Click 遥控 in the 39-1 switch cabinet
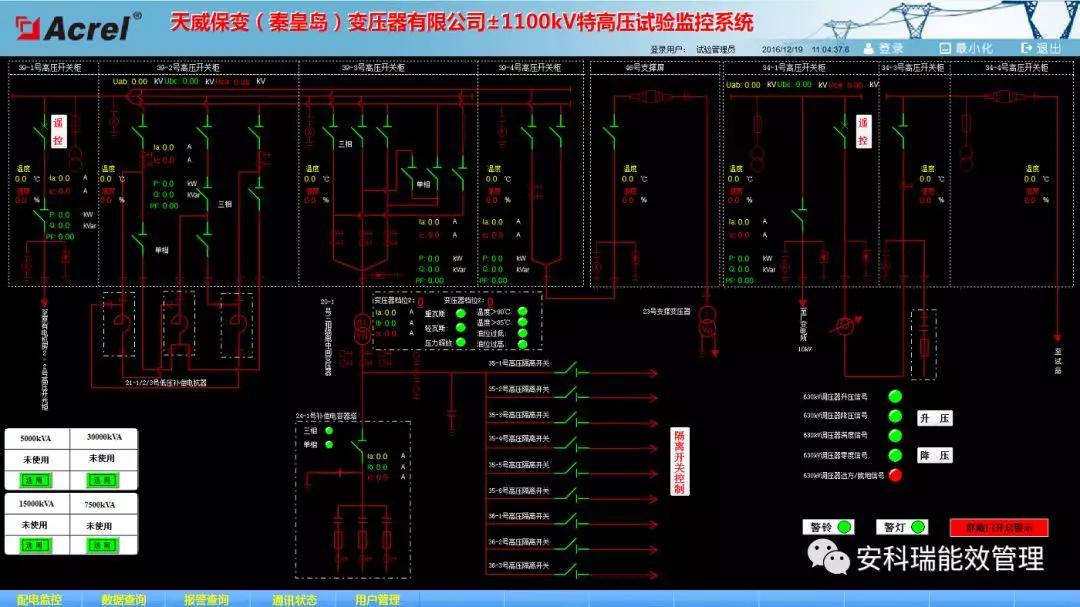Viewport: 1080px width, 607px height. point(58,131)
